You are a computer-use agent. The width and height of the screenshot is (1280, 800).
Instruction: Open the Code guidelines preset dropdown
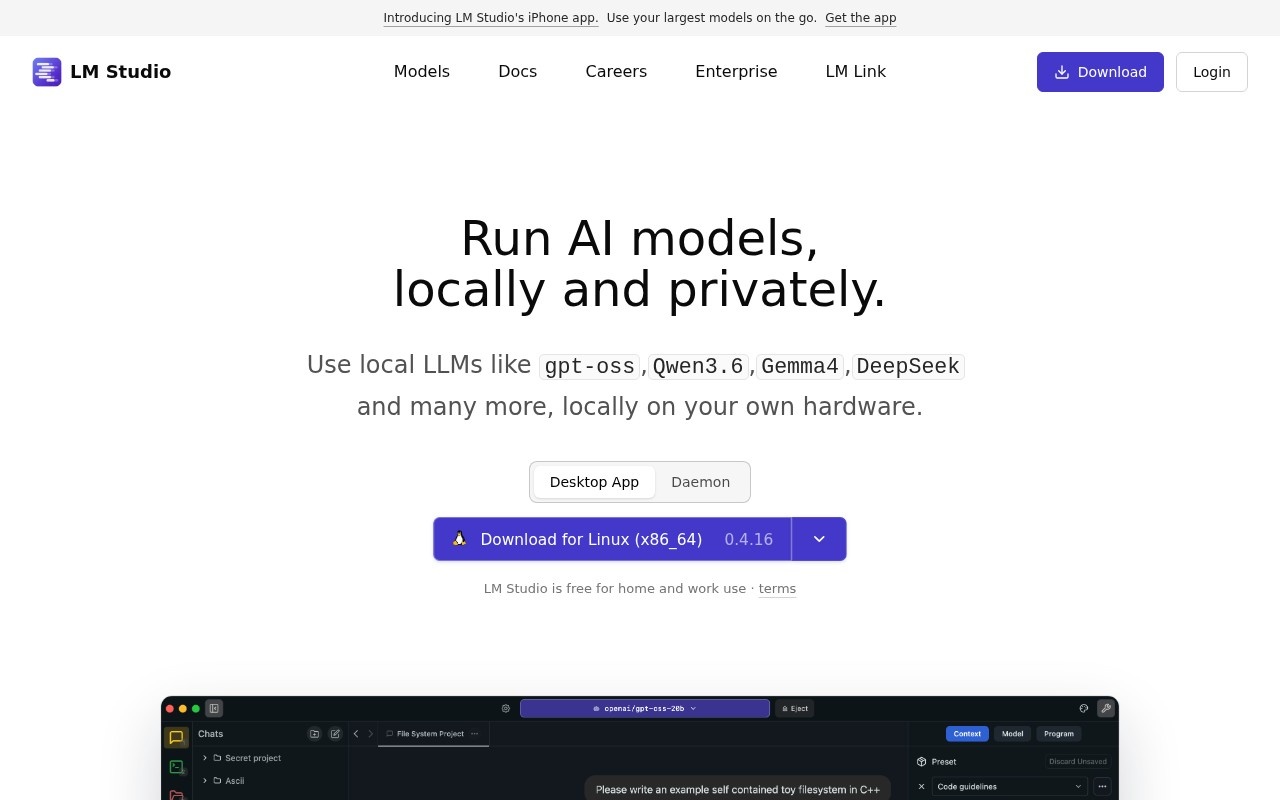pyautogui.click(x=1009, y=787)
